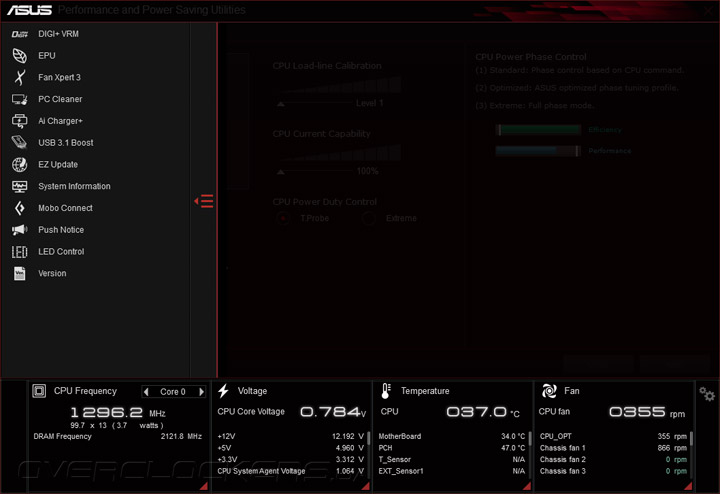
Task: Click the PC Cleaner icon
Action: point(19,99)
